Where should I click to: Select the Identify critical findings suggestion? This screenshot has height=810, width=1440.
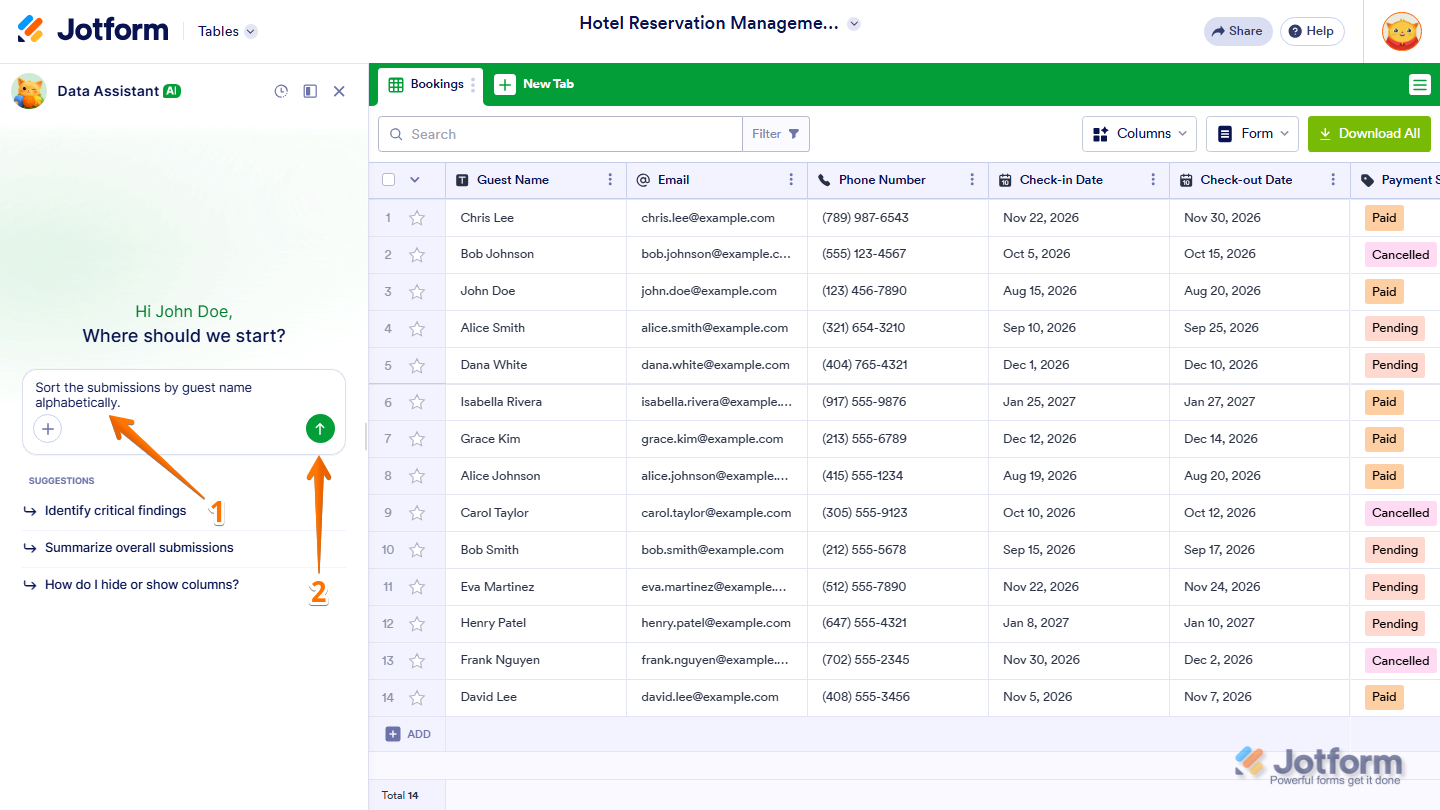click(x=115, y=511)
